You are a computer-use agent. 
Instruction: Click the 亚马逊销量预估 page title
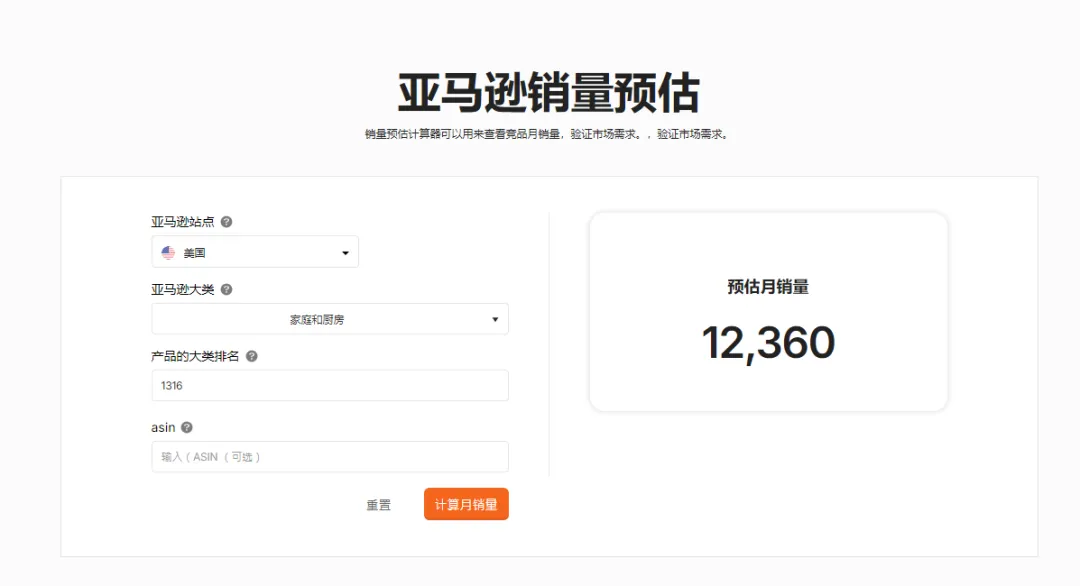pos(549,92)
